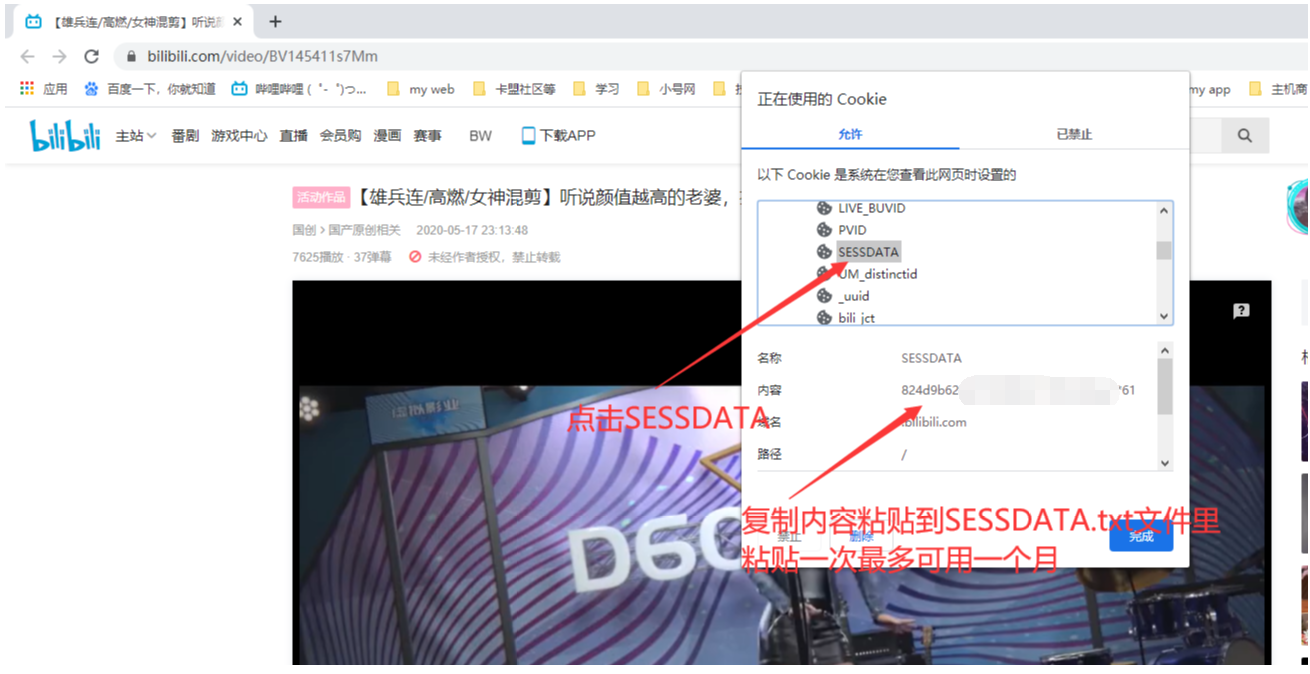This screenshot has width=1310, height=674.
Task: Switch to the 允许 cookie tab
Action: tap(850, 134)
